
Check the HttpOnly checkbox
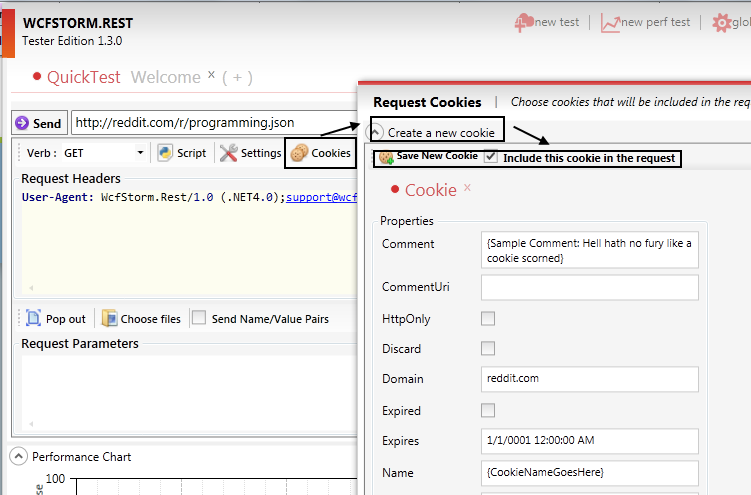click(488, 318)
